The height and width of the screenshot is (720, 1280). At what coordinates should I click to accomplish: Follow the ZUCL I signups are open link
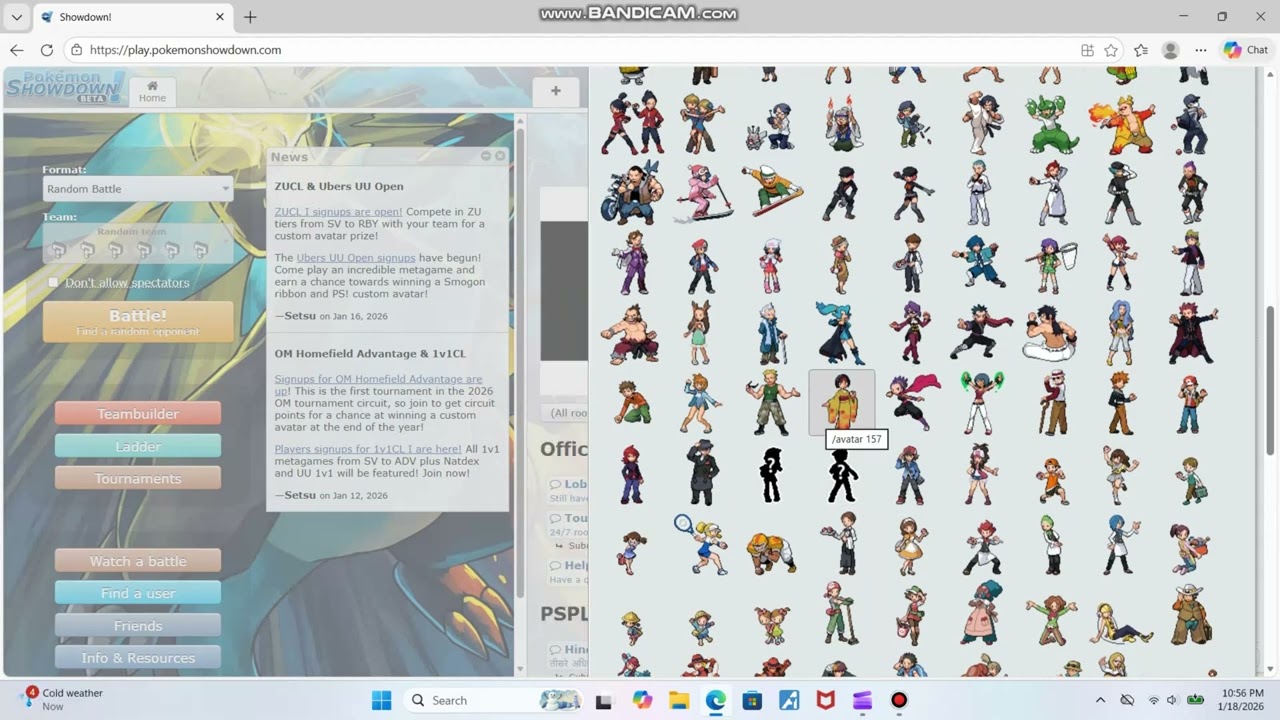click(x=338, y=212)
